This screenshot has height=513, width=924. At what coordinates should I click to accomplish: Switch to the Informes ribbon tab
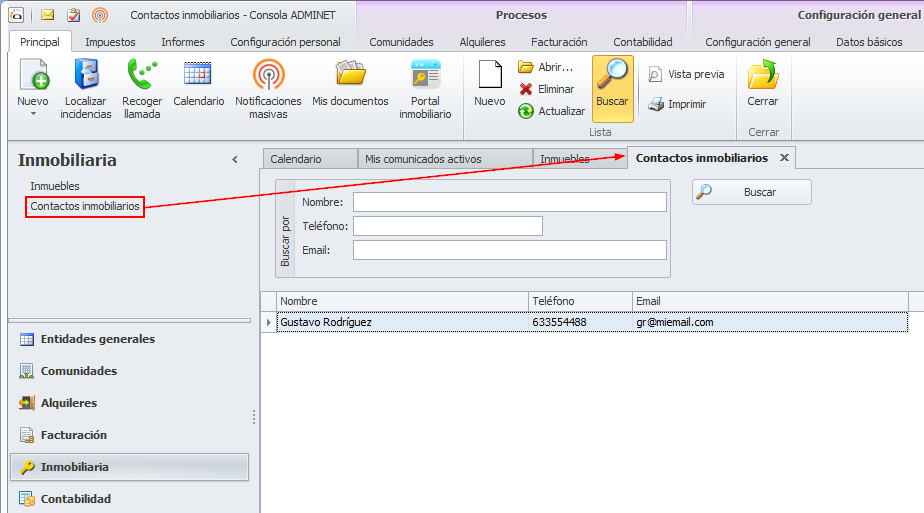[183, 42]
